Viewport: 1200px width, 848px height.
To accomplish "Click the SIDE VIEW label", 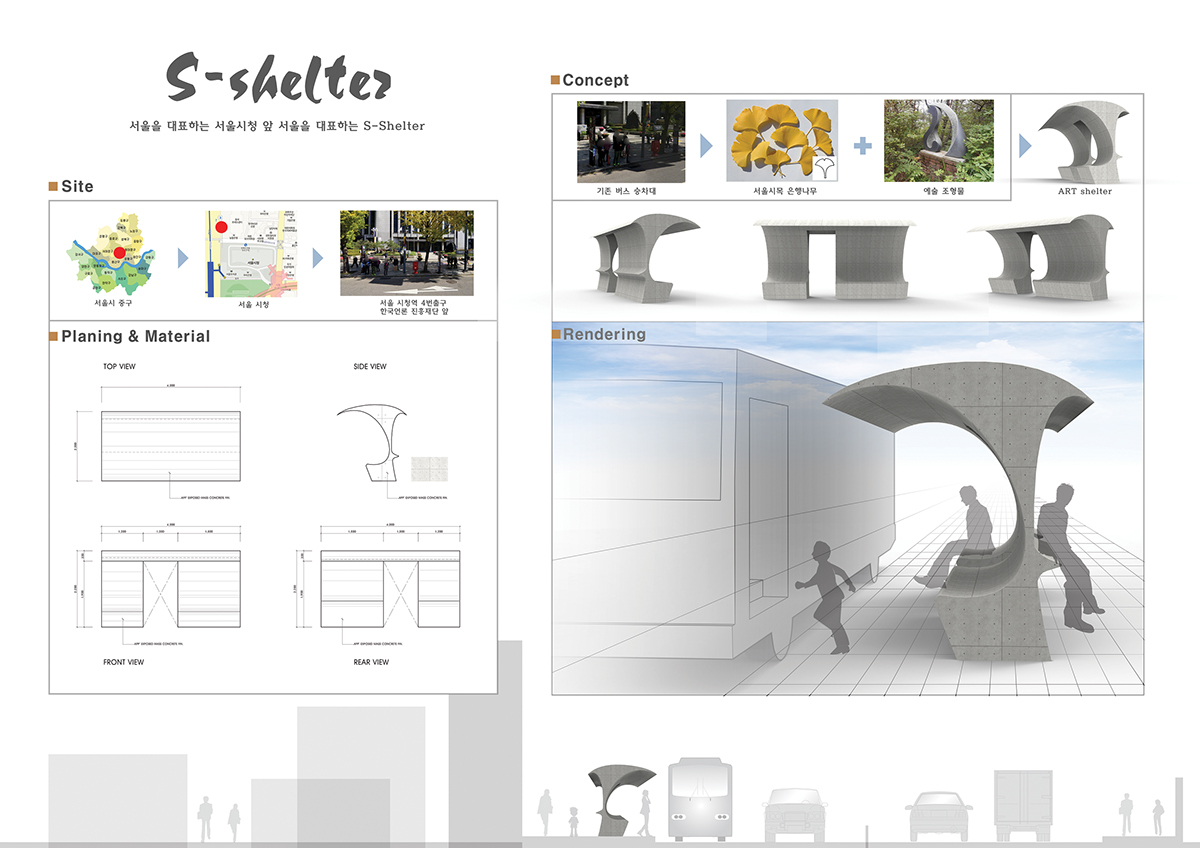I will click(369, 367).
